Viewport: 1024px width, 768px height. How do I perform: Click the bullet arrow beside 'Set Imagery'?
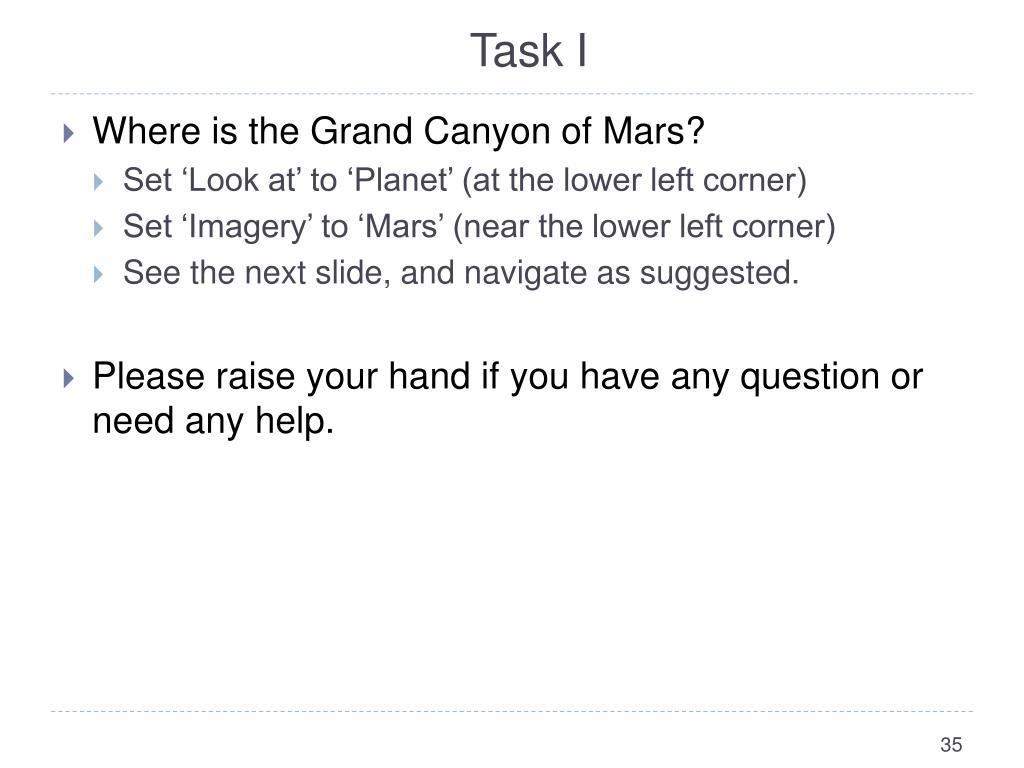coord(99,228)
